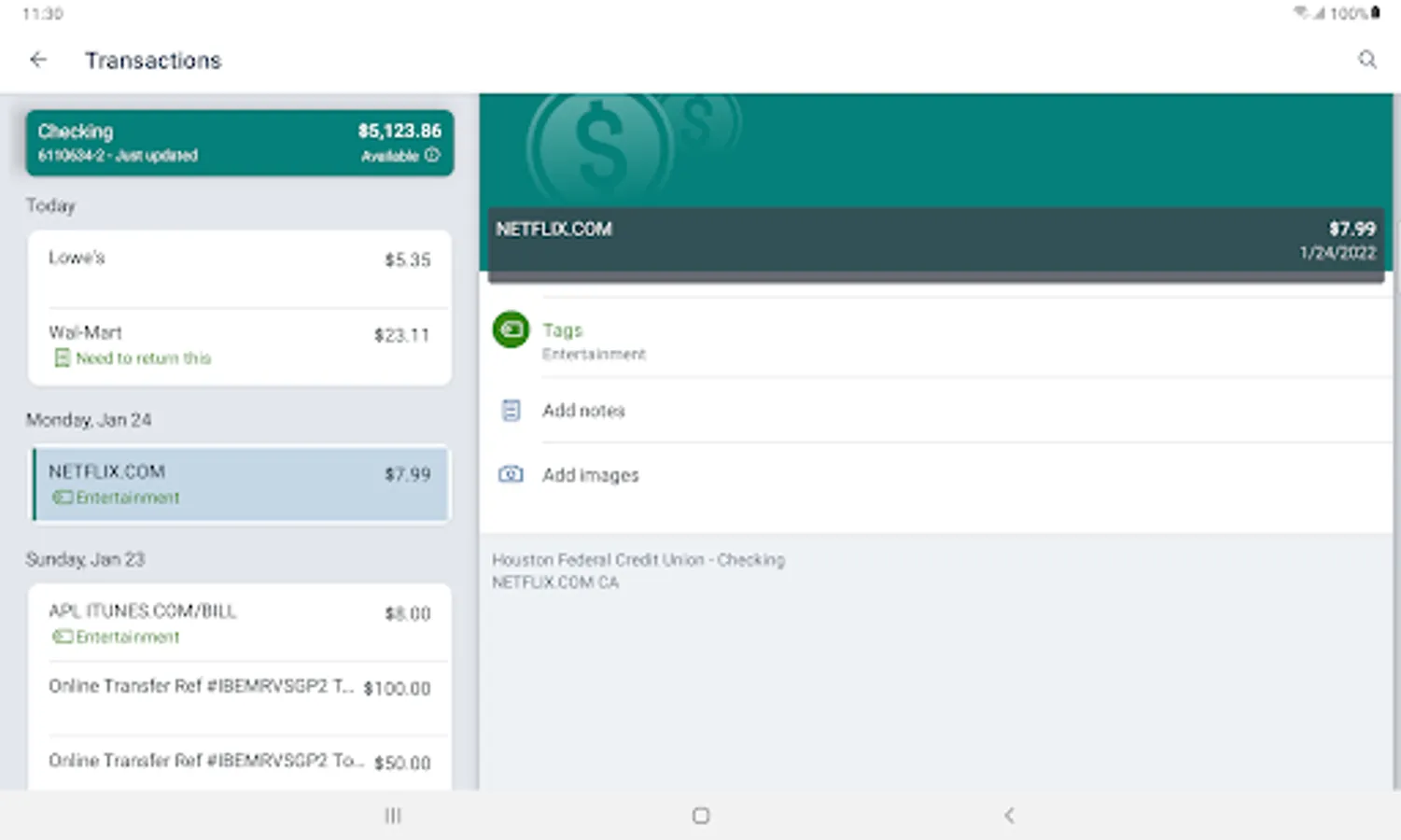Open the $100.00 Online Transfer row

coord(240,698)
